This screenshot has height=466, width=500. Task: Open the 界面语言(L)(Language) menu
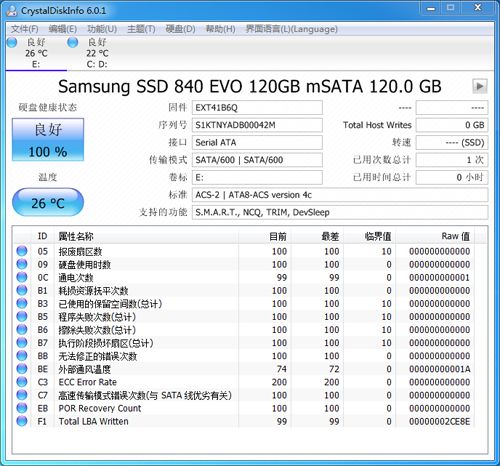(291, 29)
